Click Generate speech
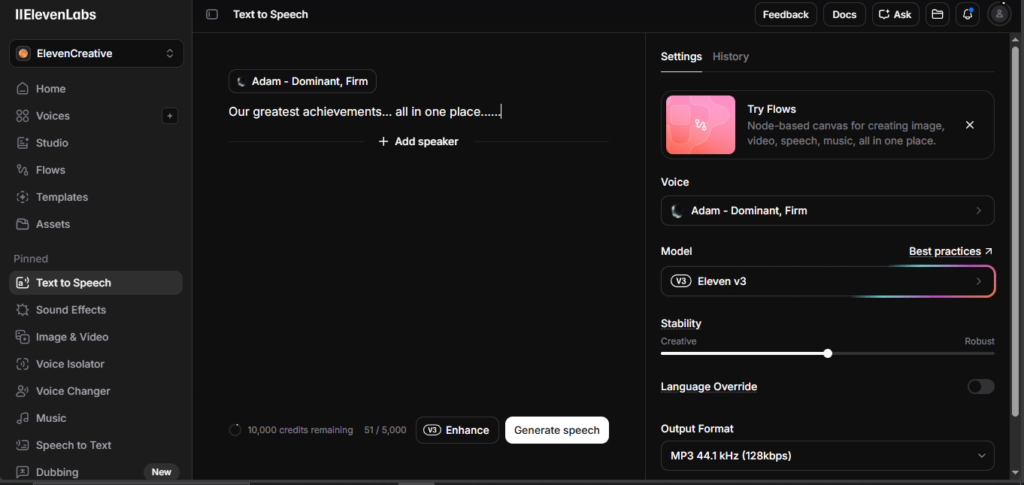The image size is (1024, 485). 557,430
